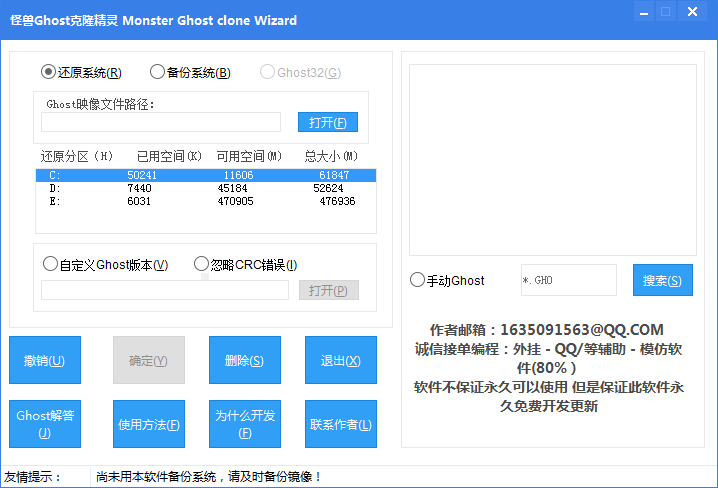
Task: Select the E: partition row
Action: click(x=206, y=201)
